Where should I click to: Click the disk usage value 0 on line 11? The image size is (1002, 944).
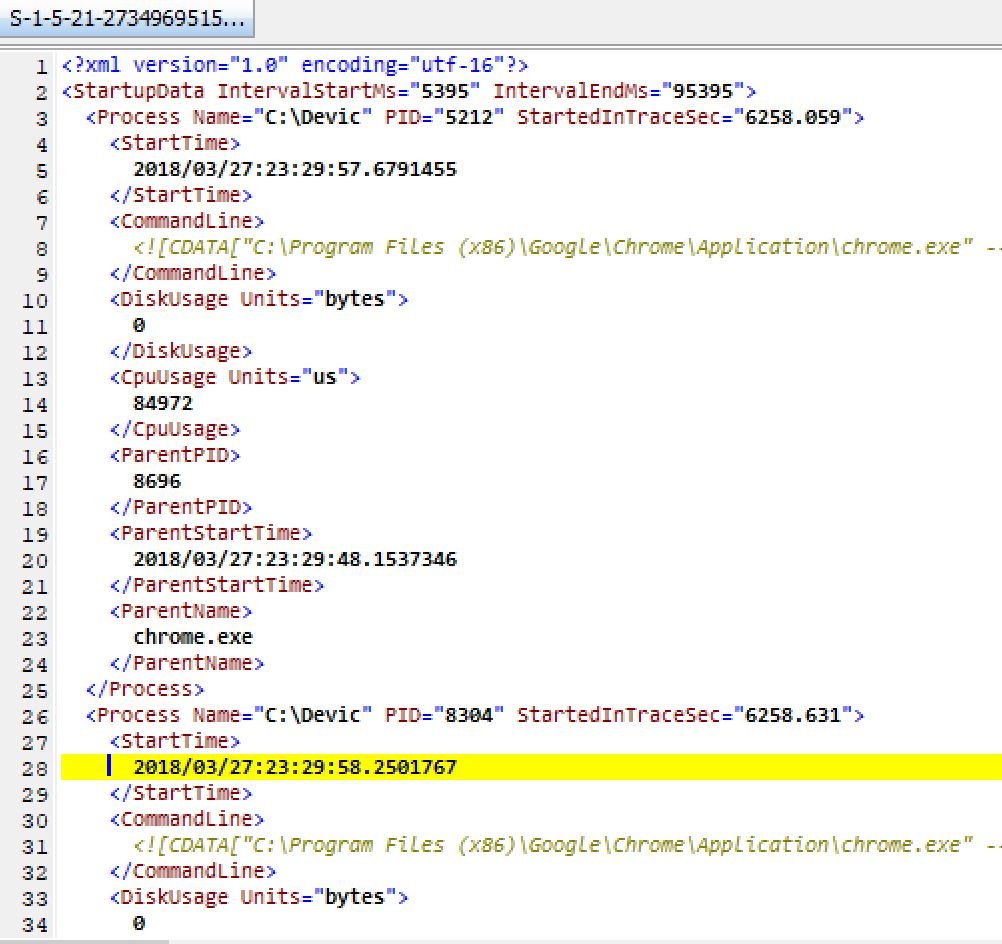point(139,325)
